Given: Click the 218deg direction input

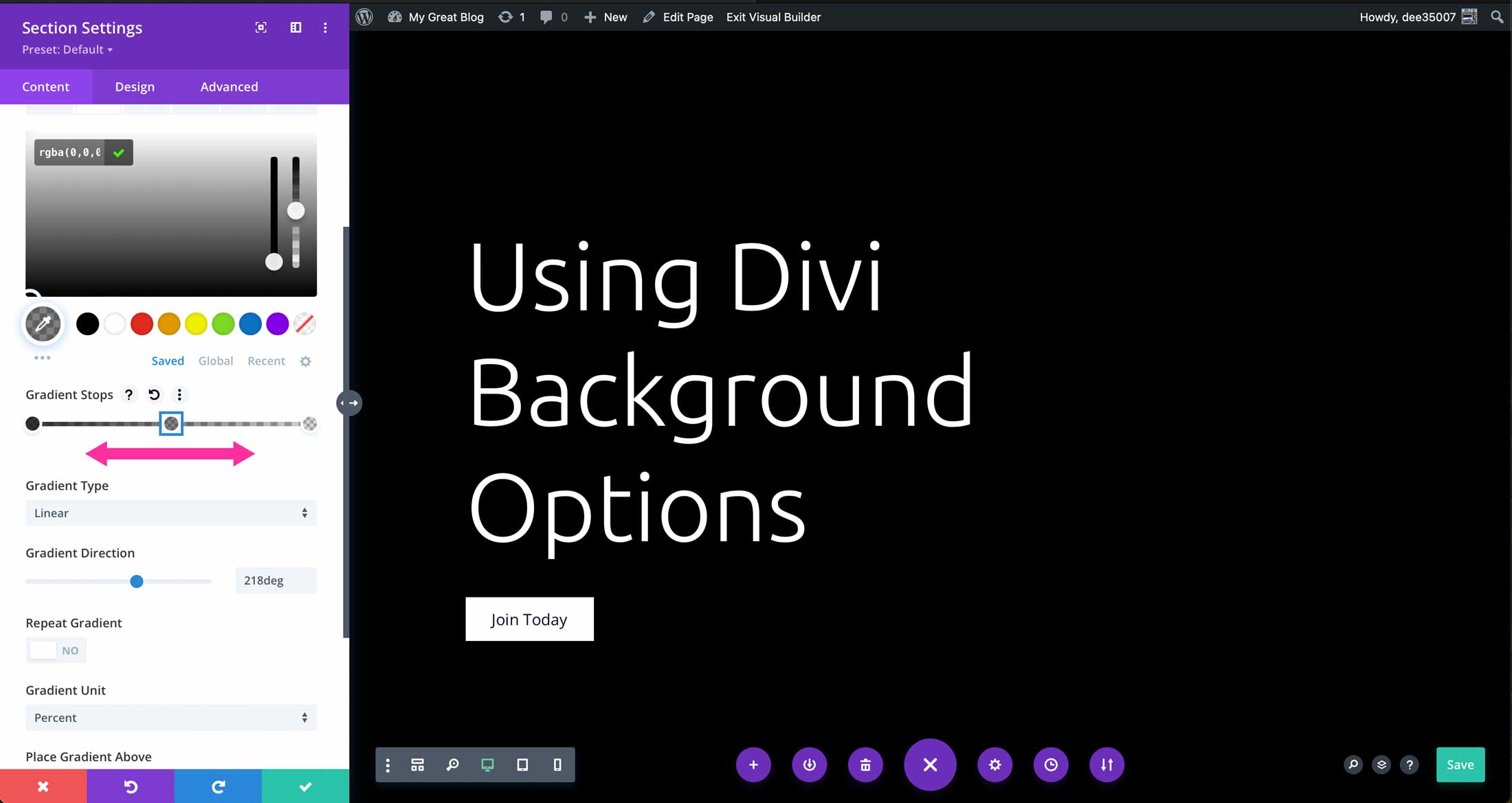Looking at the screenshot, I should point(276,580).
